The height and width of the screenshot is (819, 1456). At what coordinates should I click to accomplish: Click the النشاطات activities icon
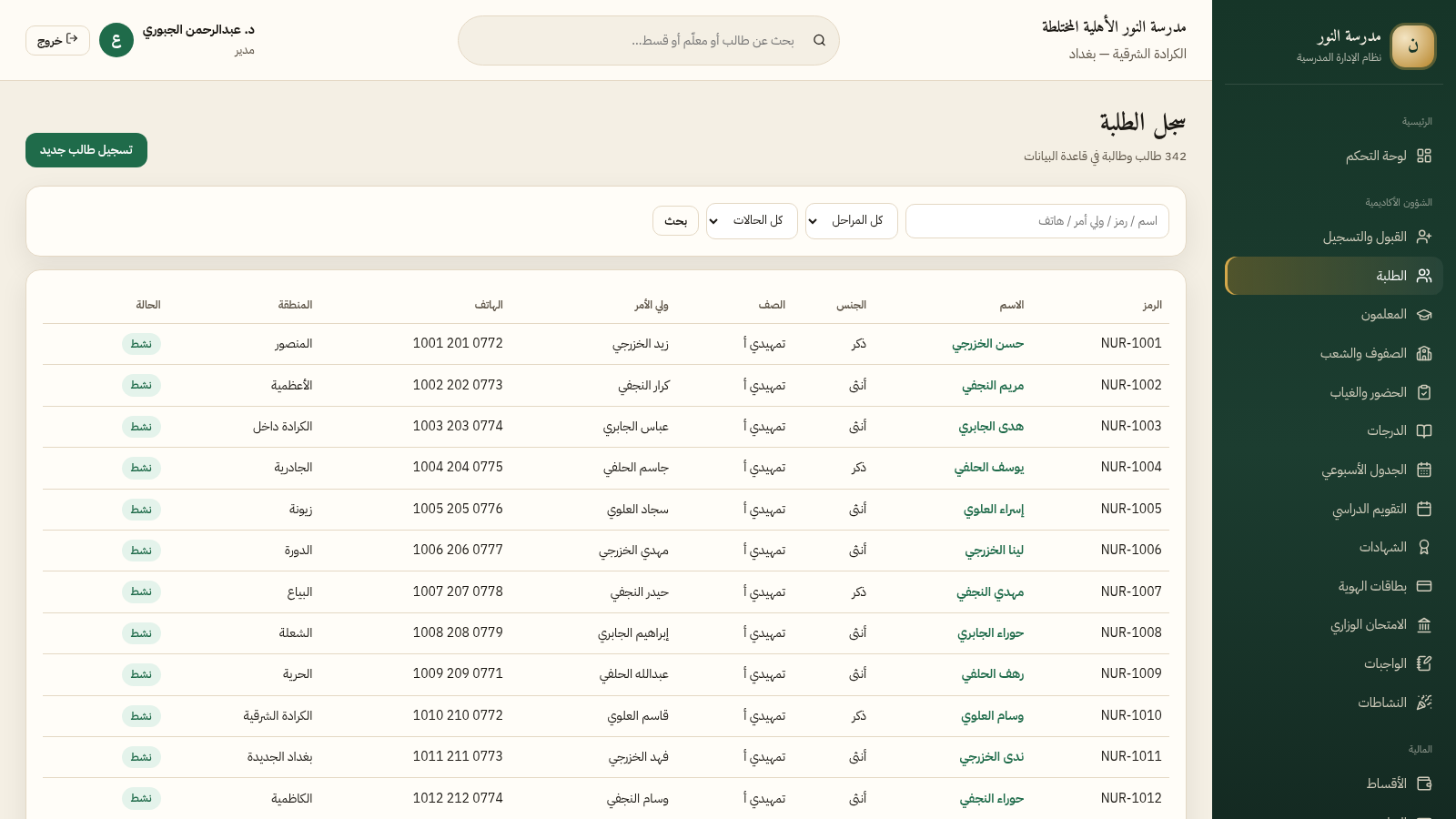1424,703
